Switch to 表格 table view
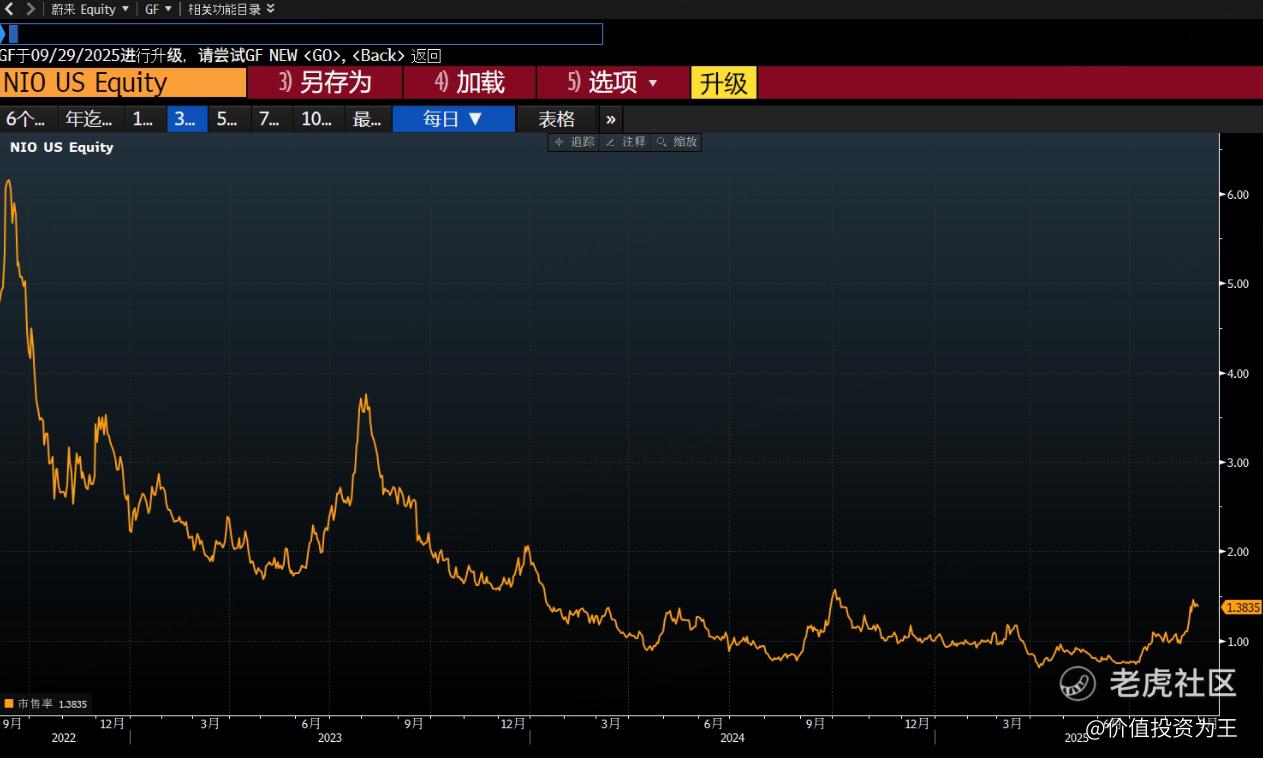Screen dimensions: 1263x758 pos(557,119)
